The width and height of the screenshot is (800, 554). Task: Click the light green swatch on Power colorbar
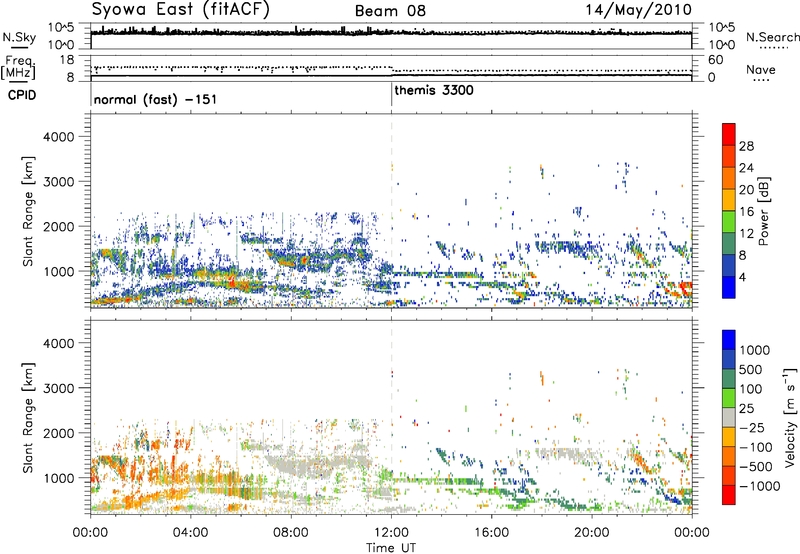click(729, 221)
